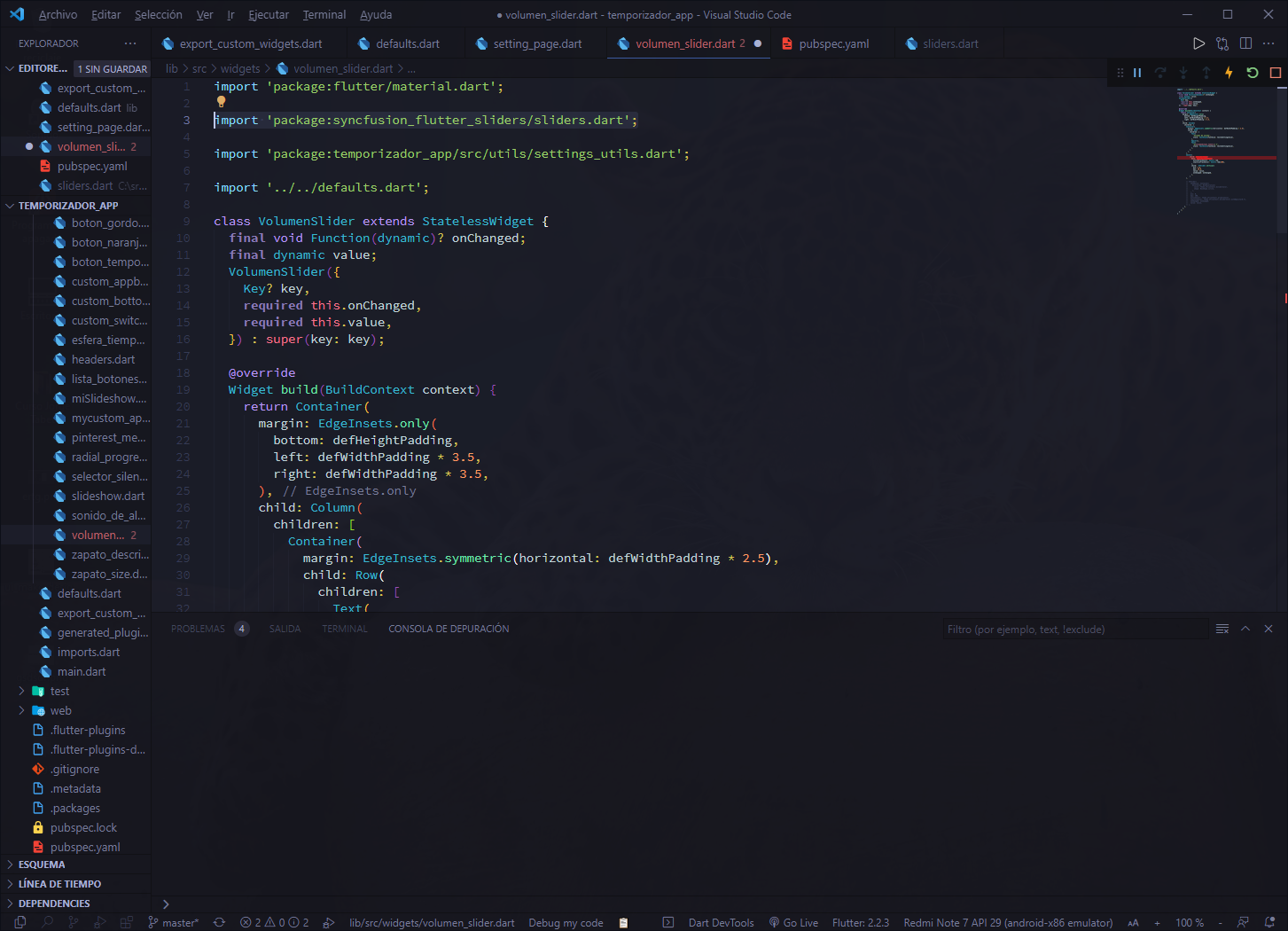Click Debug my code in status bar
The height and width of the screenshot is (931, 1288).
click(x=566, y=923)
